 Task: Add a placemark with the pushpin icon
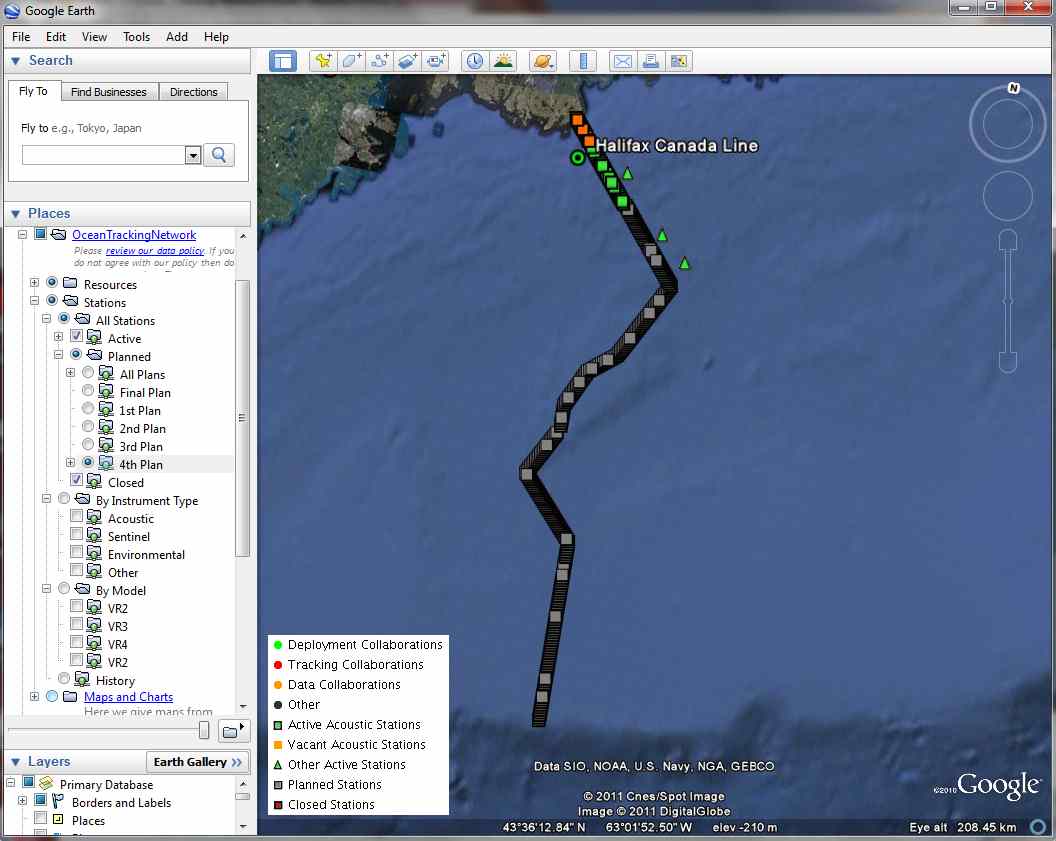point(323,61)
